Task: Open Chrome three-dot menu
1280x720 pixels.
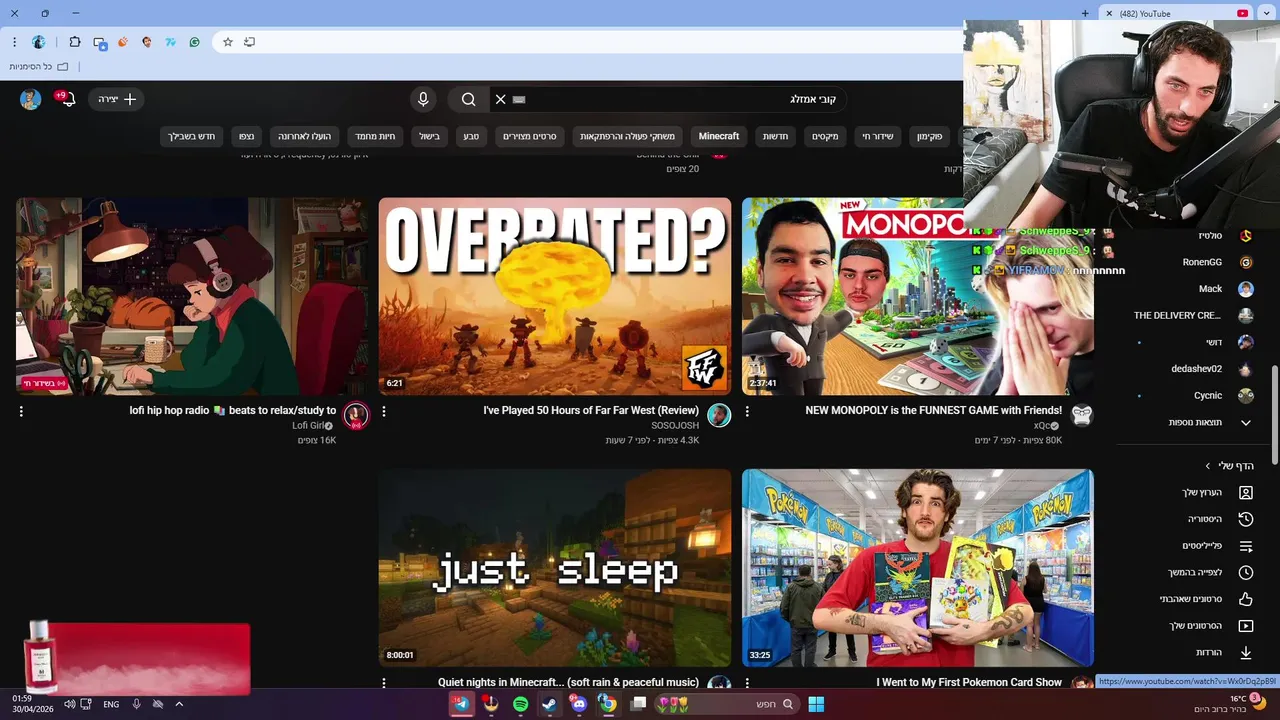Action: click(14, 42)
